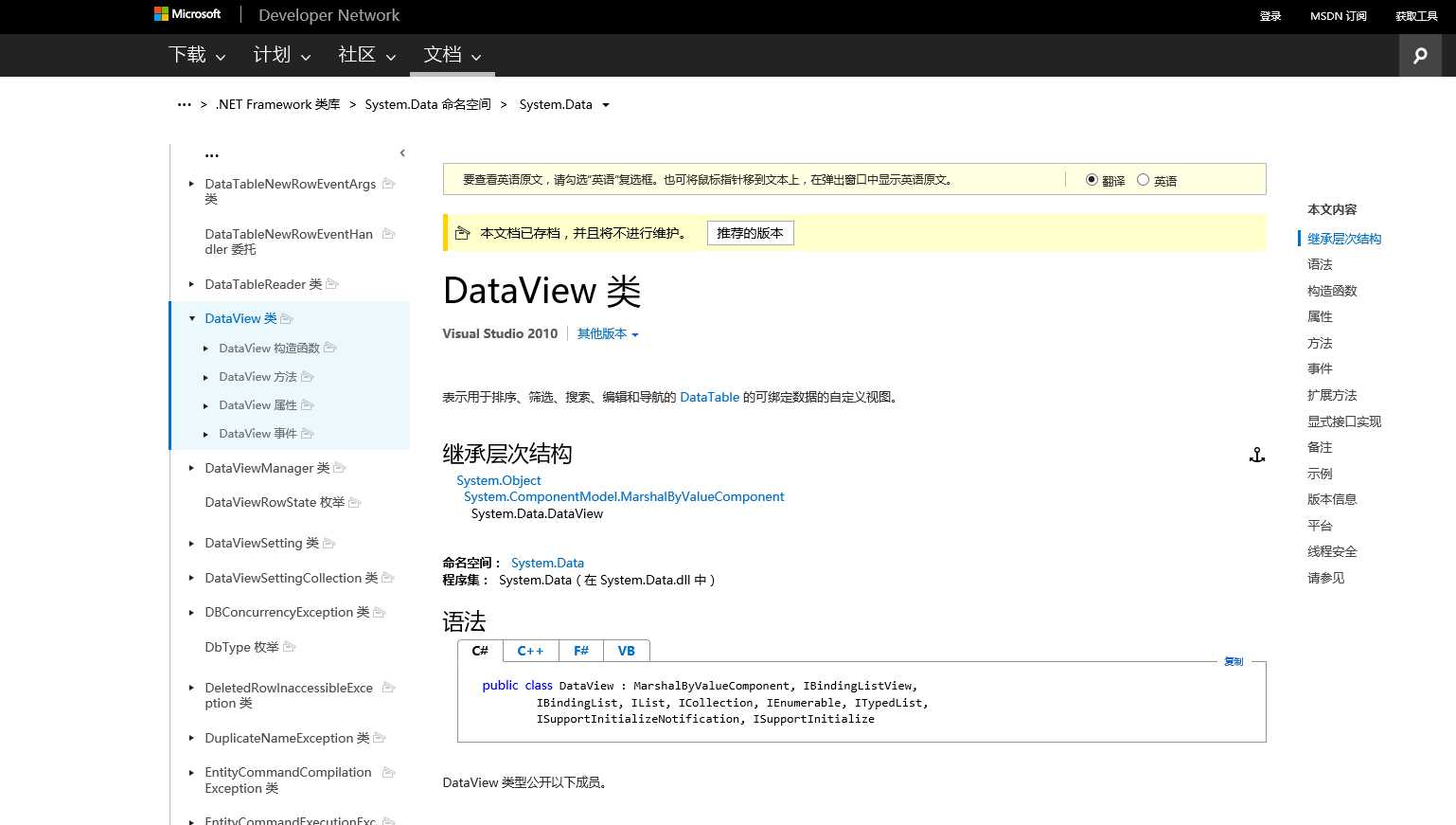The width and height of the screenshot is (1456, 825).
Task: Open the 下载 dropdown menu
Action: [197, 55]
